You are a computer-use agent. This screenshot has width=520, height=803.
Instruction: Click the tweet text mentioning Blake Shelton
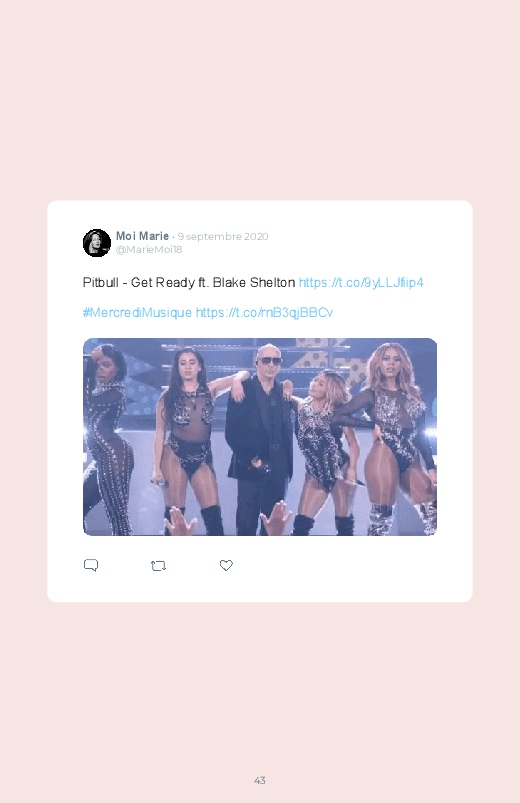tap(189, 283)
